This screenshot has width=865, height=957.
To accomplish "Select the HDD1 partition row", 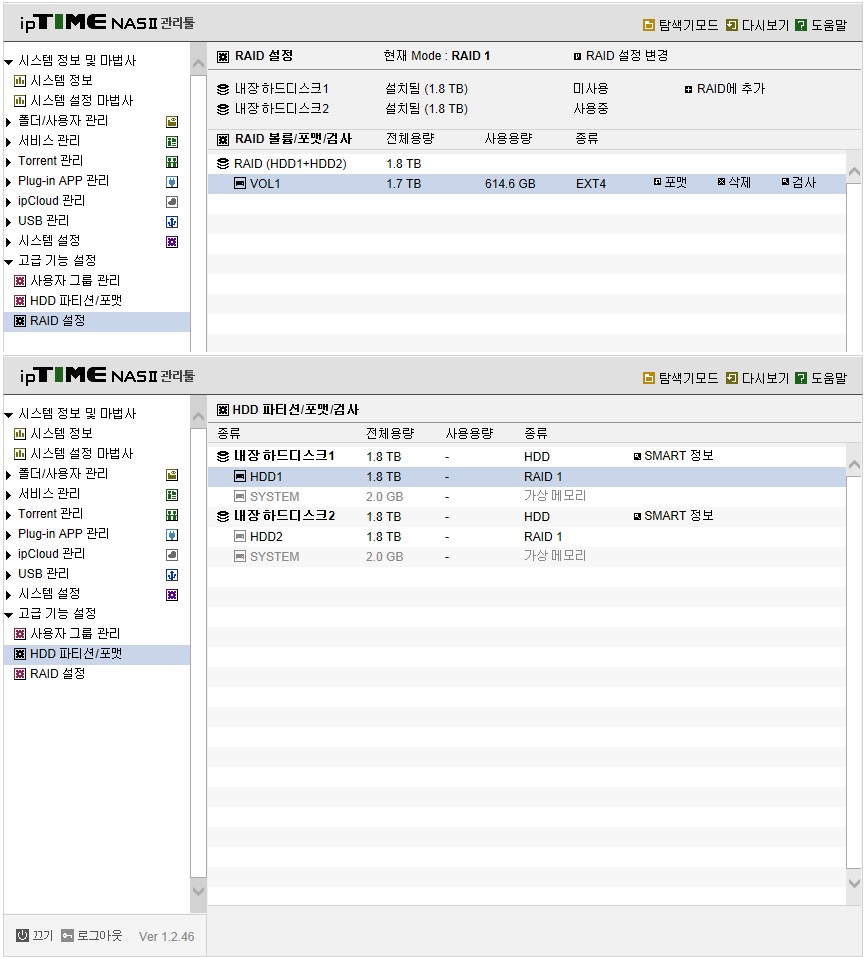I will [x=526, y=477].
